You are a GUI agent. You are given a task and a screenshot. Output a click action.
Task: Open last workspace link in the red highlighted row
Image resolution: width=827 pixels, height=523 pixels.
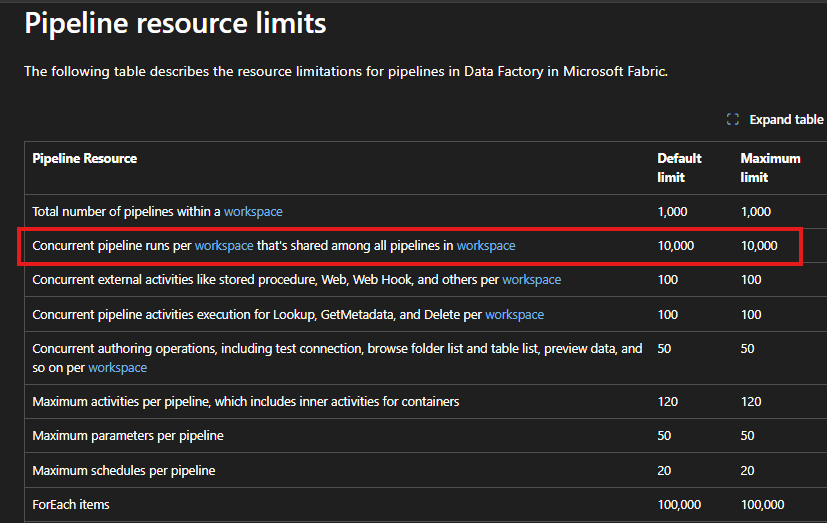(x=486, y=246)
